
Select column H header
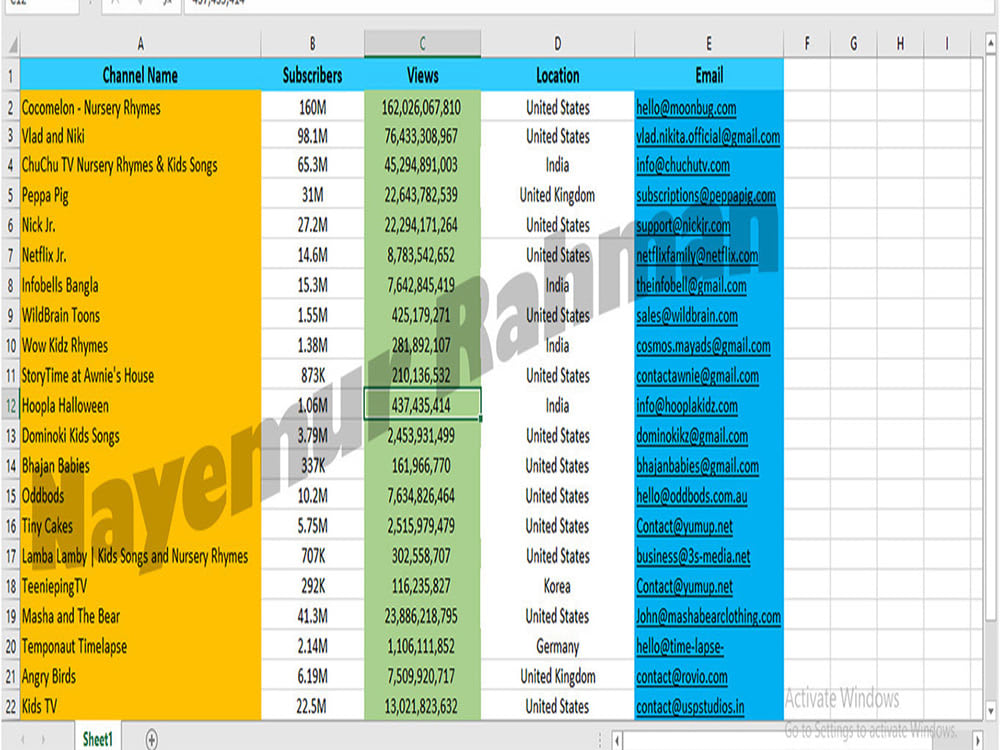click(x=900, y=43)
